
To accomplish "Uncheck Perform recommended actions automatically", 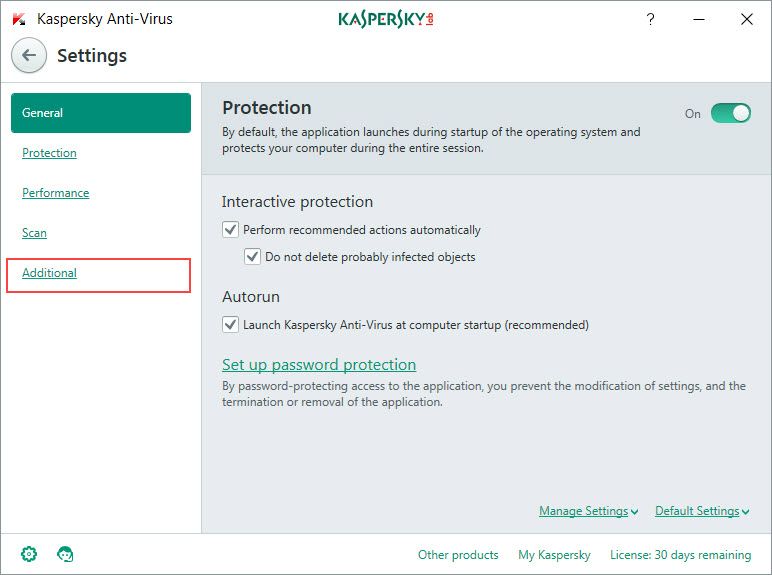I will click(230, 230).
